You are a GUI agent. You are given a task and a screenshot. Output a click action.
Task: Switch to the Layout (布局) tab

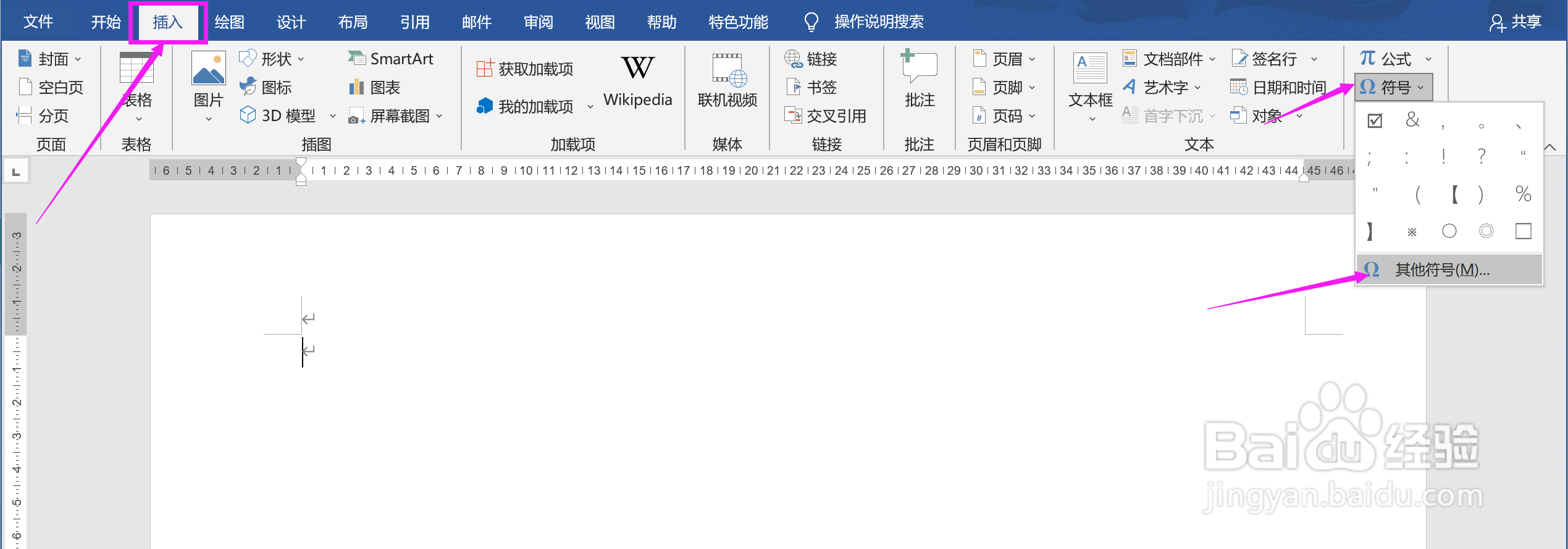[x=353, y=22]
